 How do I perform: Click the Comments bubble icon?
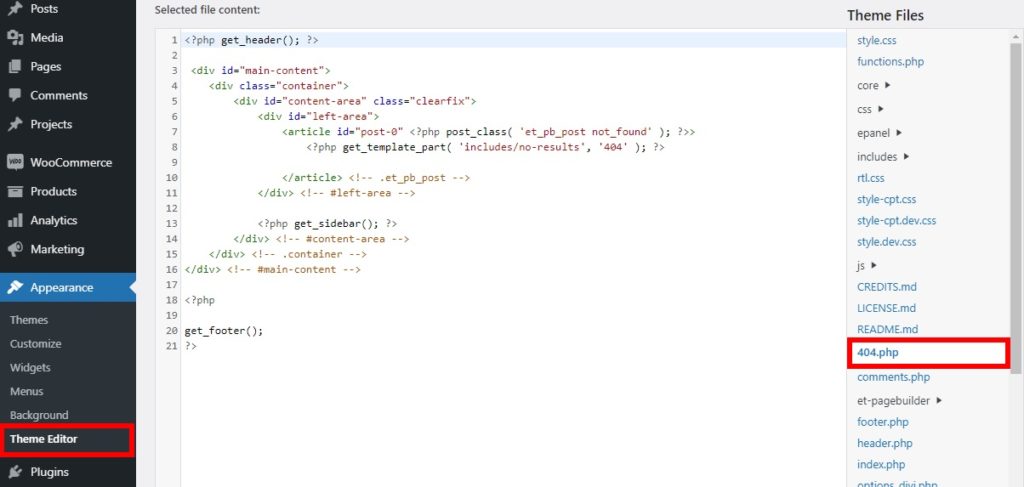15,95
